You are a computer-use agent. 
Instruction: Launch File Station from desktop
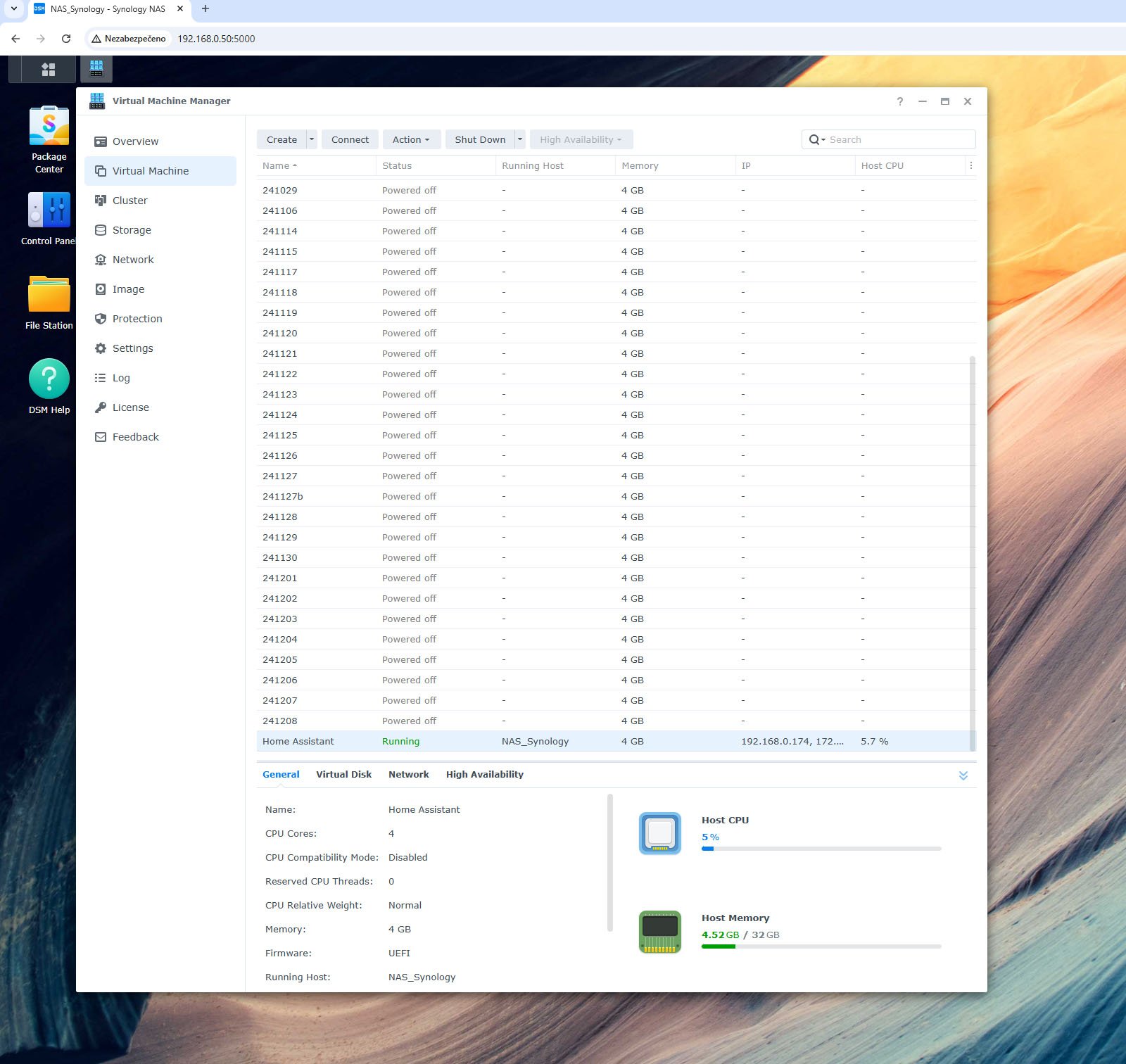coord(49,295)
